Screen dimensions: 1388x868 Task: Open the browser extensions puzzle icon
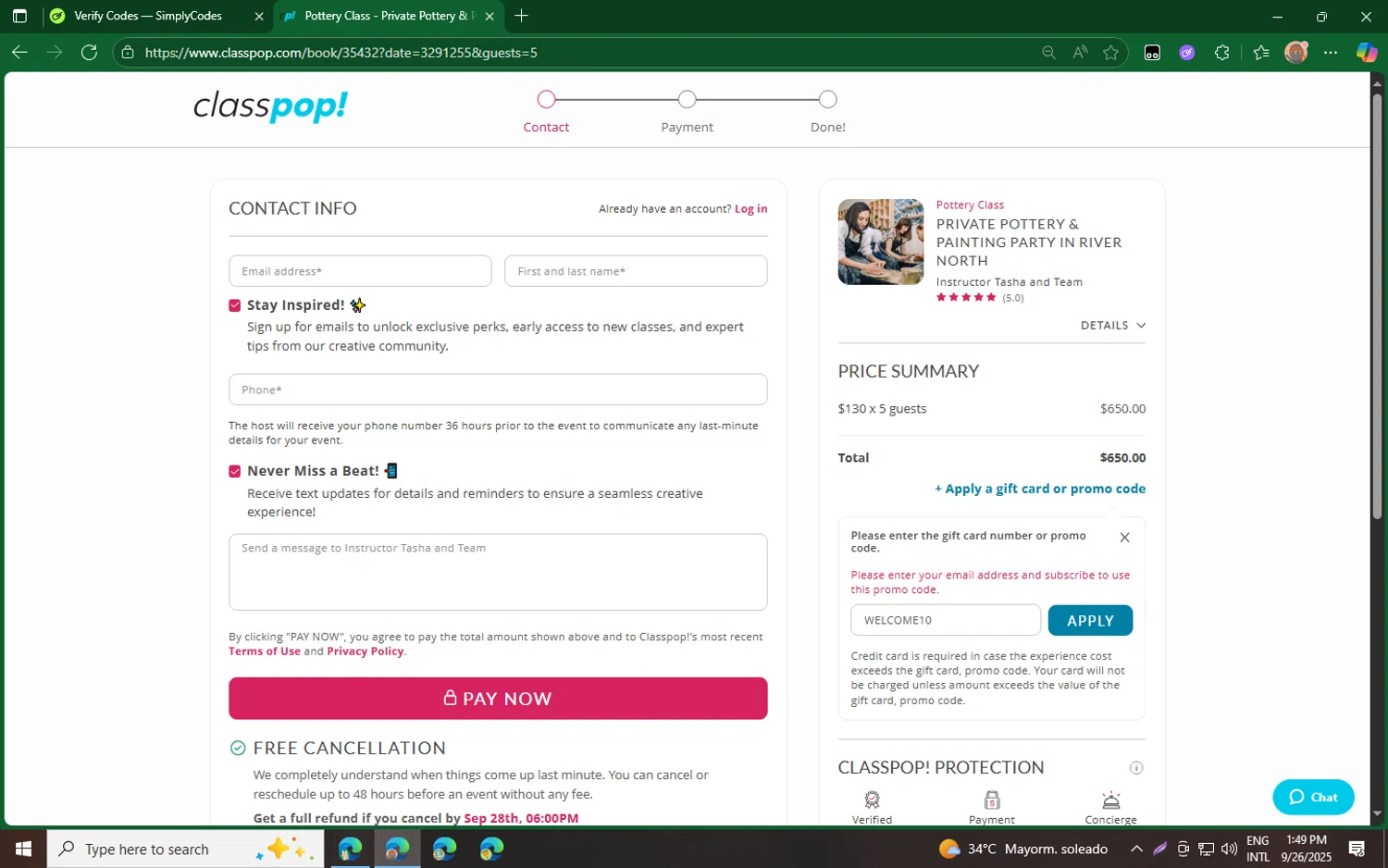click(x=1222, y=53)
